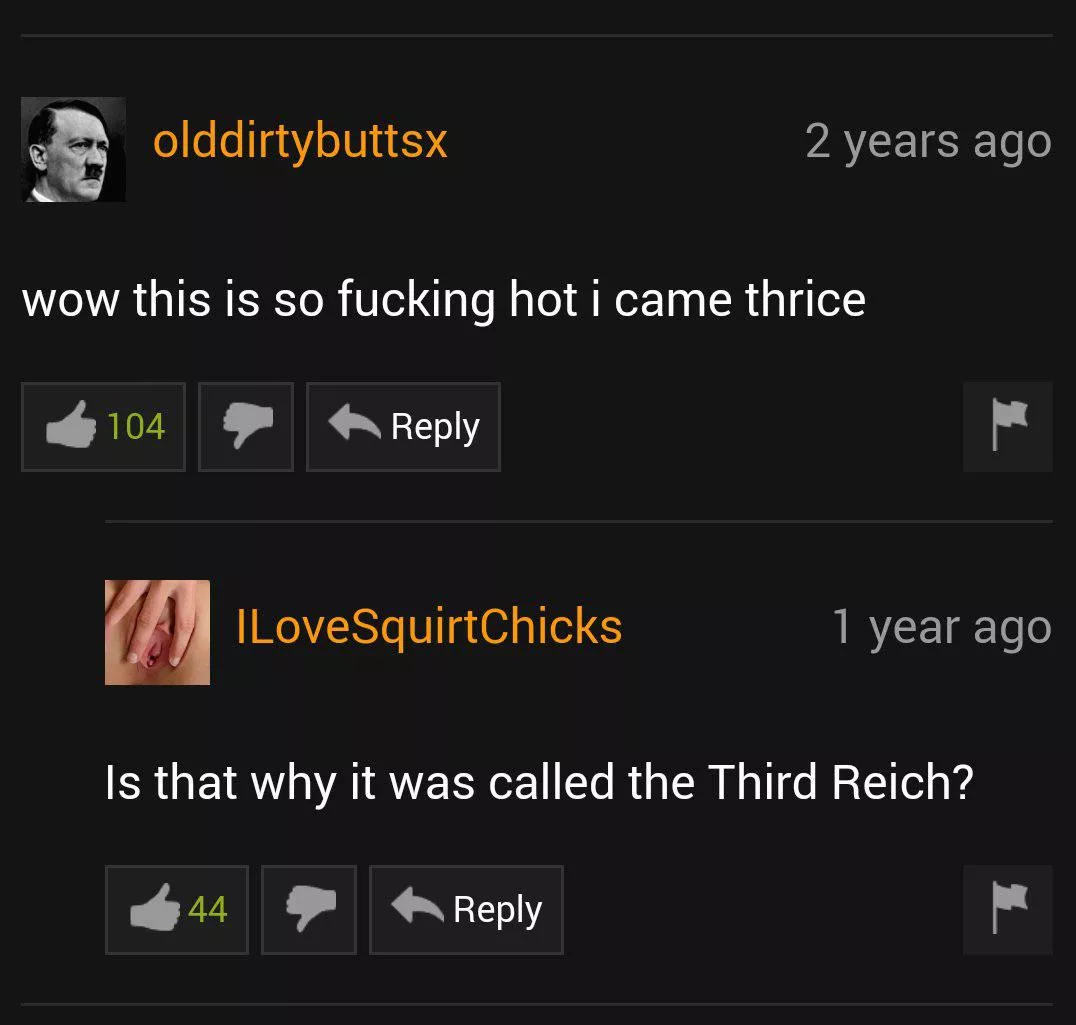Click the 44 likes count
Screen dimensions: 1076x1025
point(207,910)
